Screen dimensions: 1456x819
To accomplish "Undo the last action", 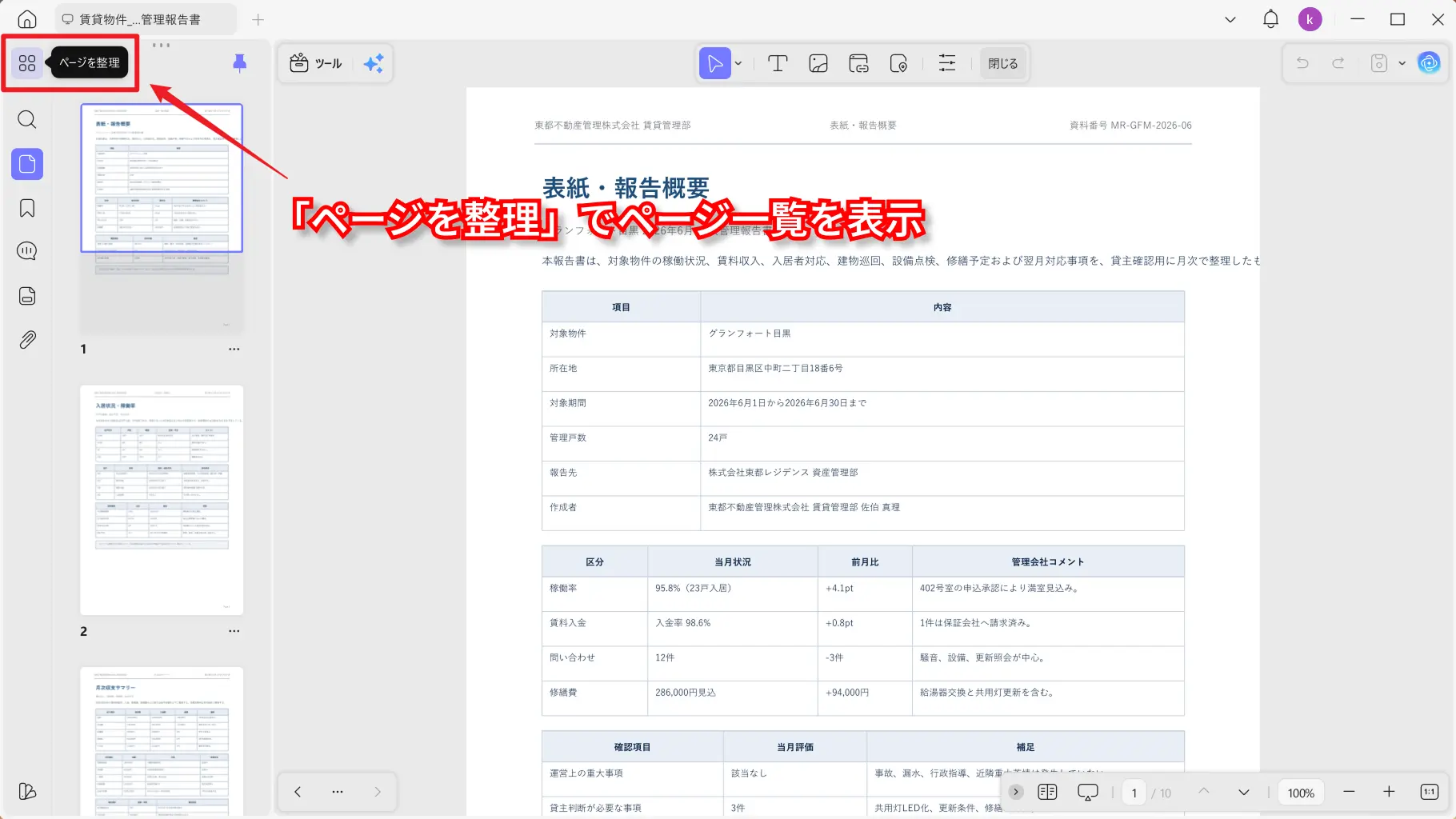I will pyautogui.click(x=1302, y=63).
